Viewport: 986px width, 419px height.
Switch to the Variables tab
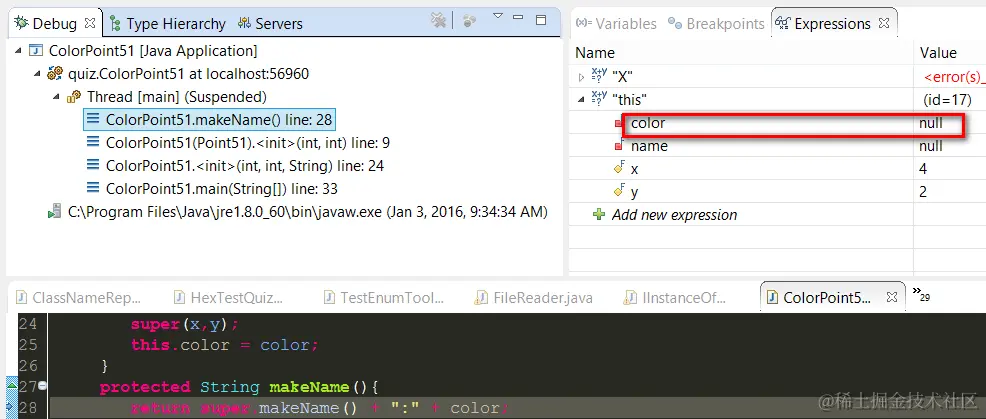617,24
